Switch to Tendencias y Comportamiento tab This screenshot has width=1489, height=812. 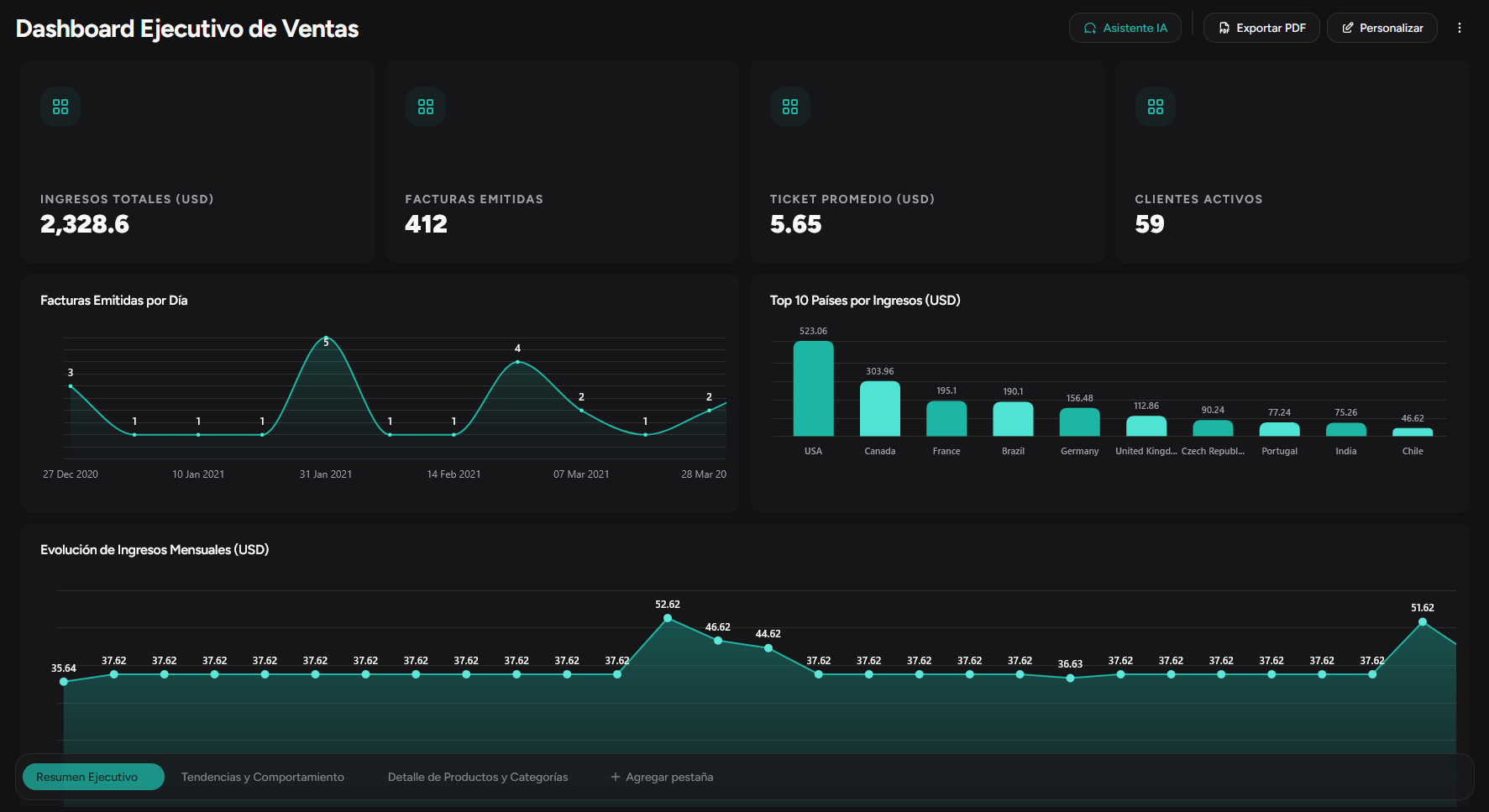coord(263,777)
